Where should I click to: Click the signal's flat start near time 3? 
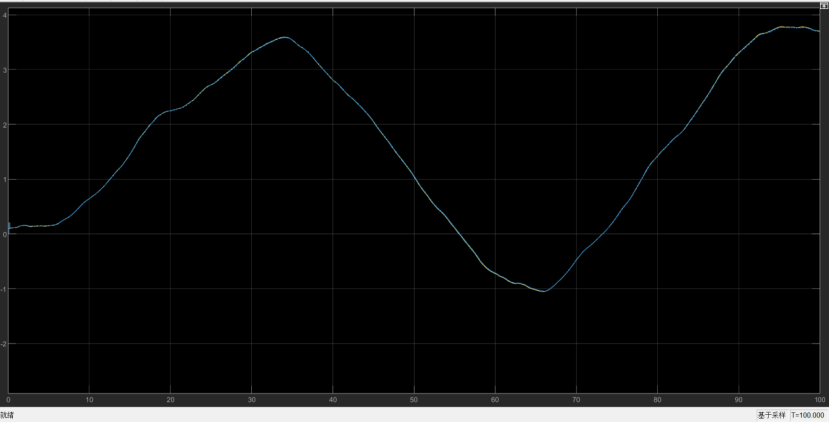point(33,226)
